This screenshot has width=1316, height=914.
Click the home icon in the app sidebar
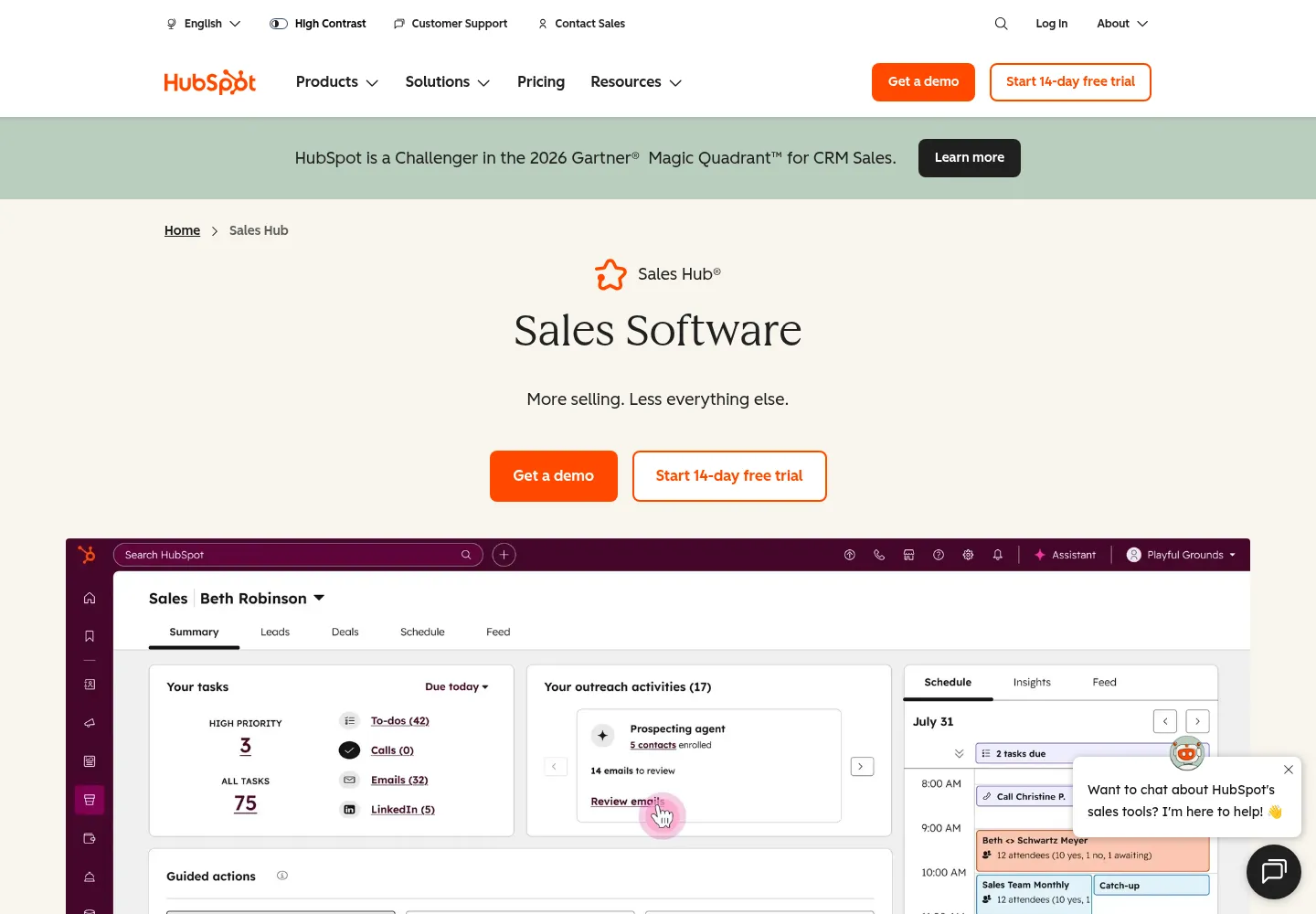90,598
